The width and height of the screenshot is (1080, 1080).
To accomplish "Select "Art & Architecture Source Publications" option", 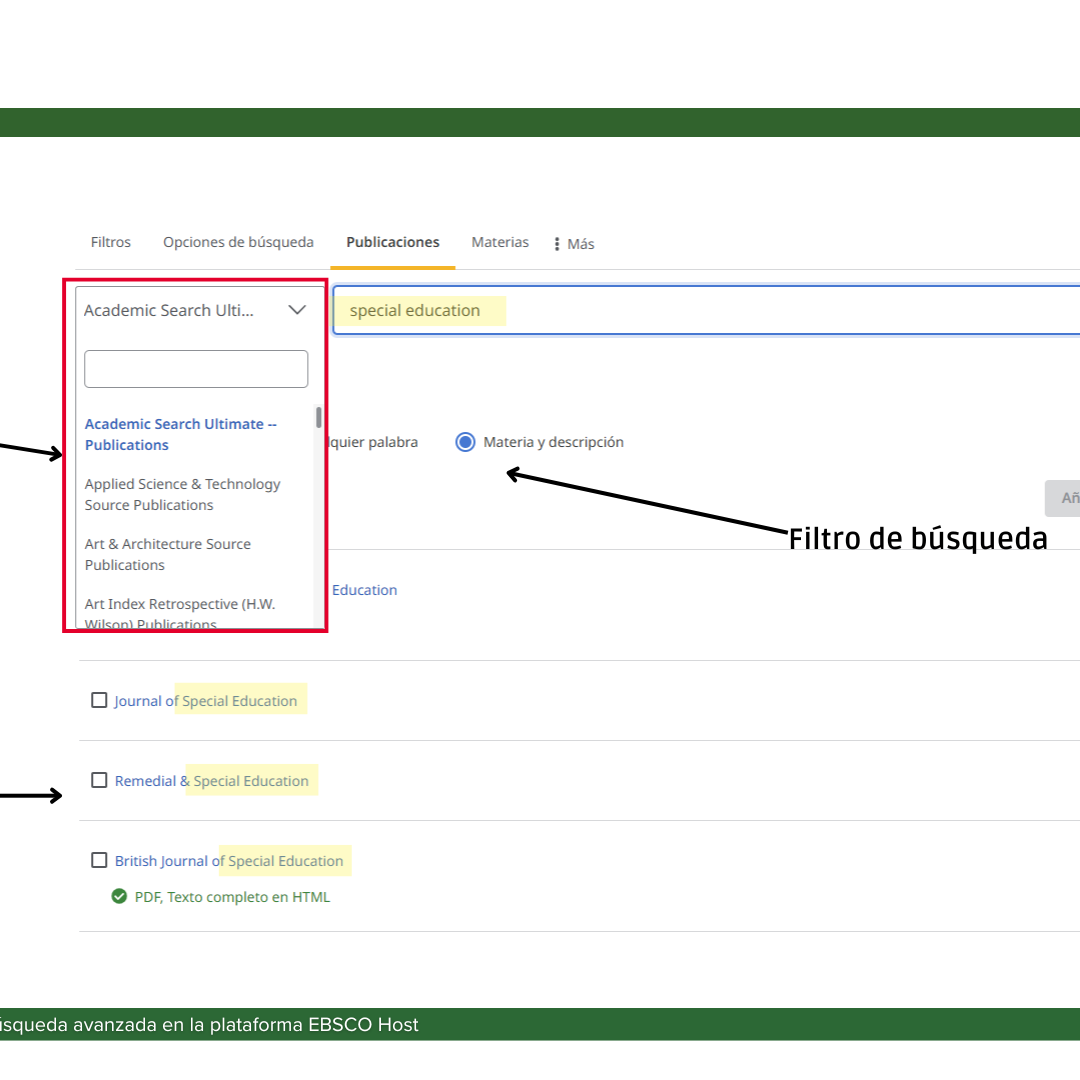I will click(x=167, y=554).
